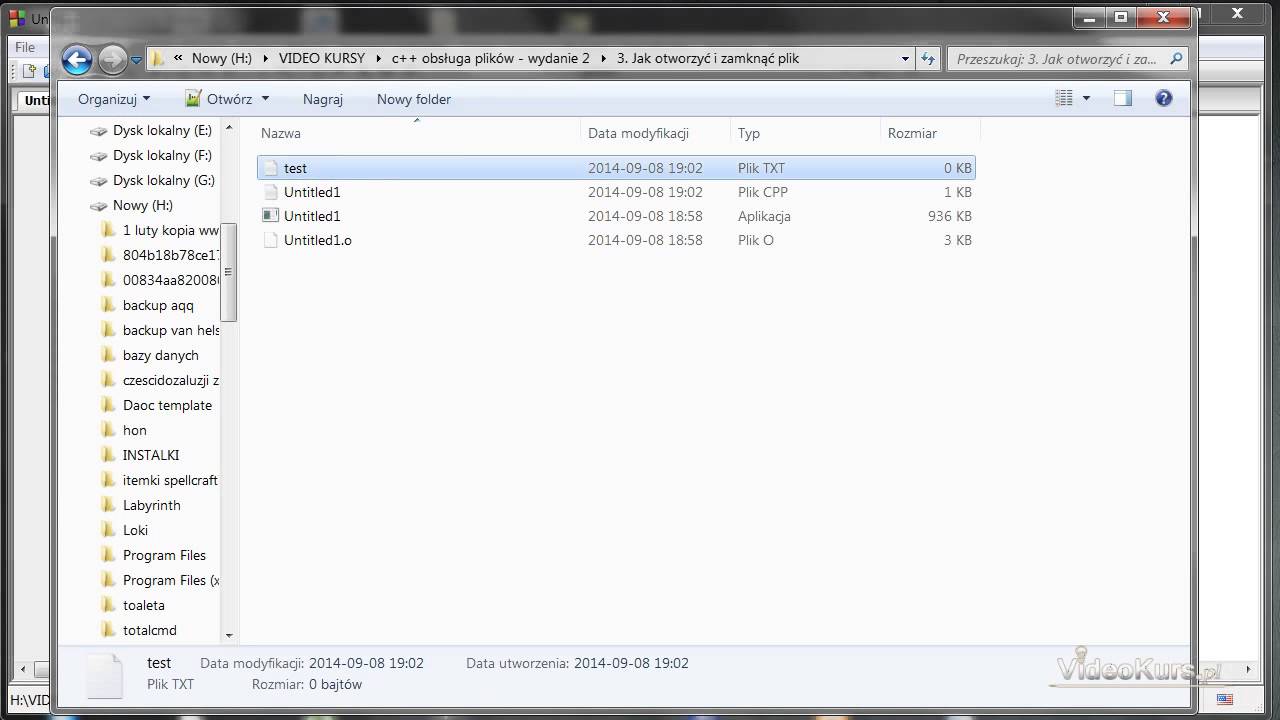Click the Otwórz button
The width and height of the screenshot is (1280, 720).
tap(218, 99)
